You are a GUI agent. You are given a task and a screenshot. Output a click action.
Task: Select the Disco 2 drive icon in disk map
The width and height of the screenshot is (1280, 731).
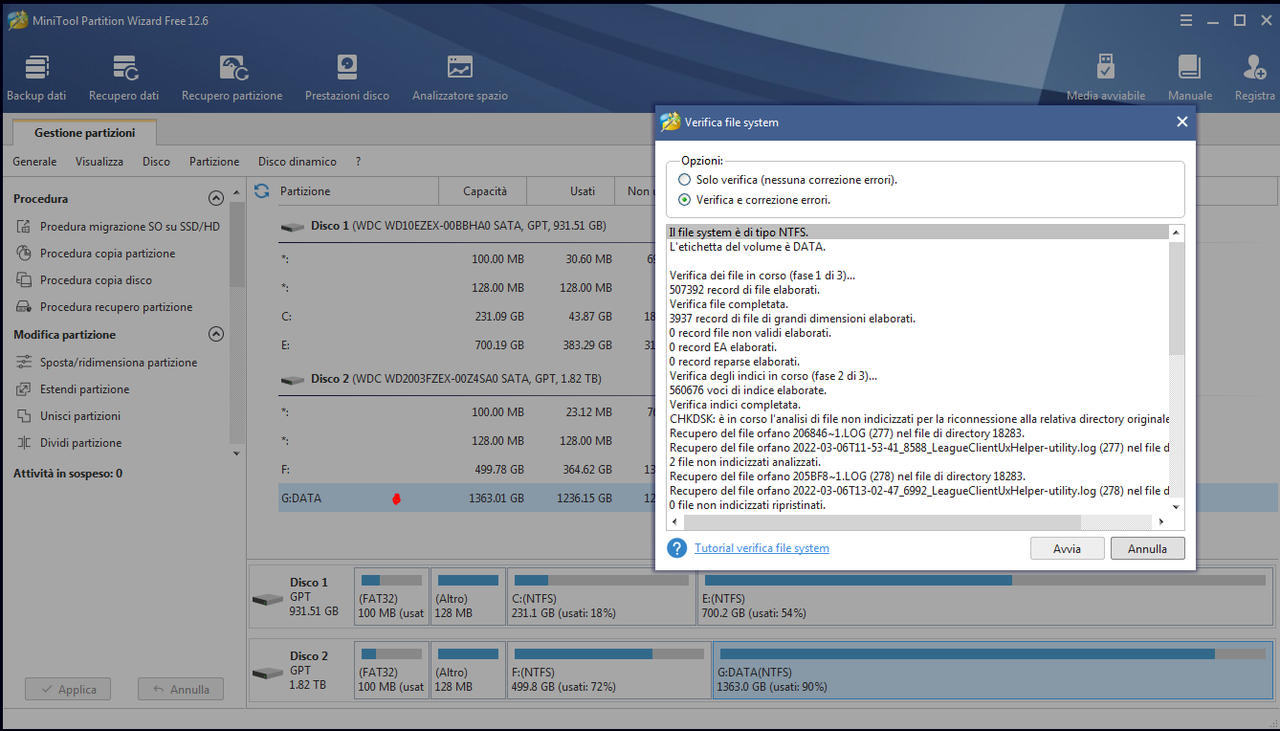tap(267, 673)
